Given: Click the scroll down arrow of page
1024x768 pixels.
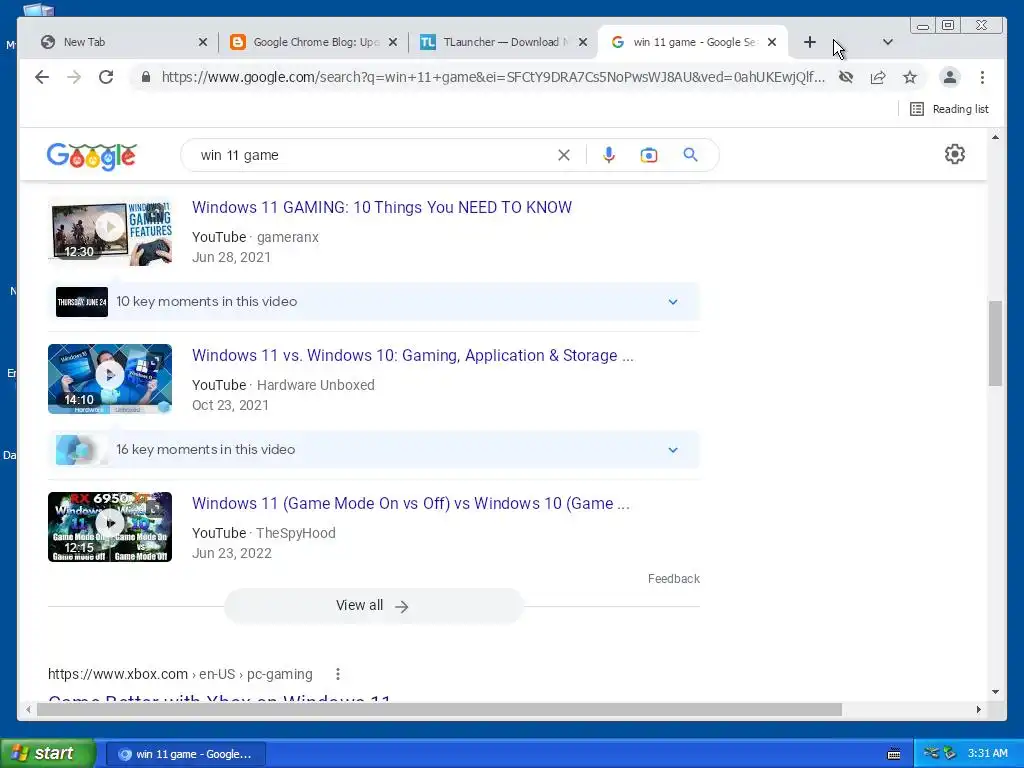Looking at the screenshot, I should 995,692.
